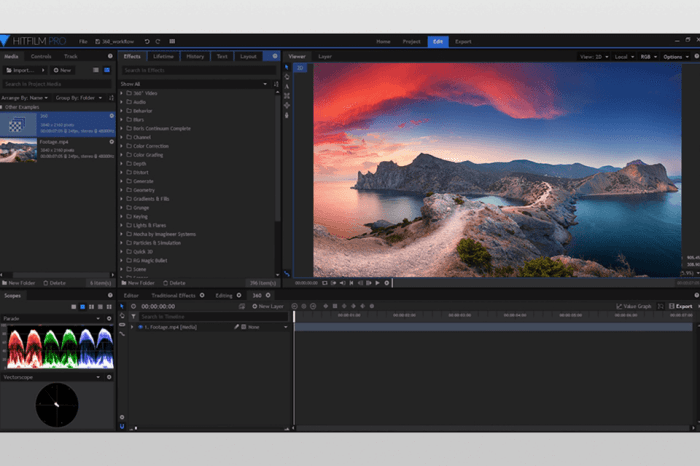The image size is (700, 466).
Task: Switch to the Layer viewer tab
Action: tap(325, 56)
